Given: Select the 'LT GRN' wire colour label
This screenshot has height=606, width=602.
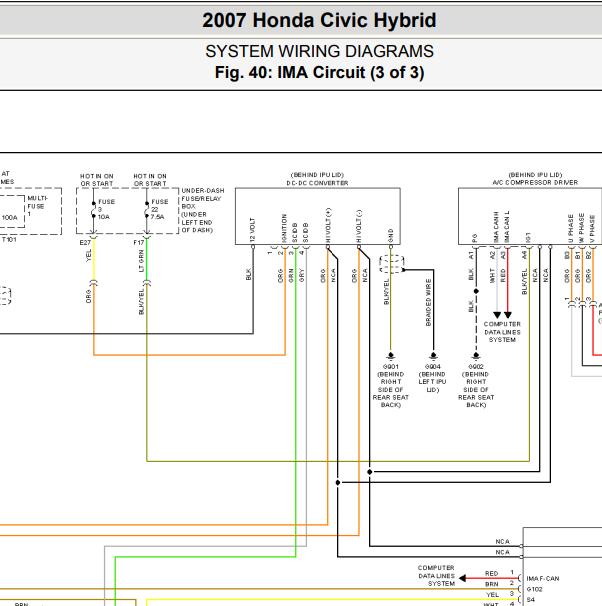Looking at the screenshot, I should tap(141, 261).
